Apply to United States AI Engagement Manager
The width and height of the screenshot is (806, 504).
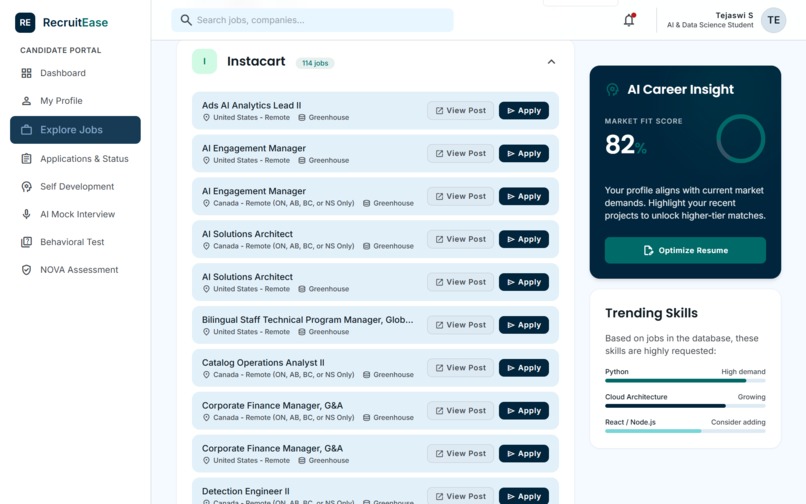[524, 153]
